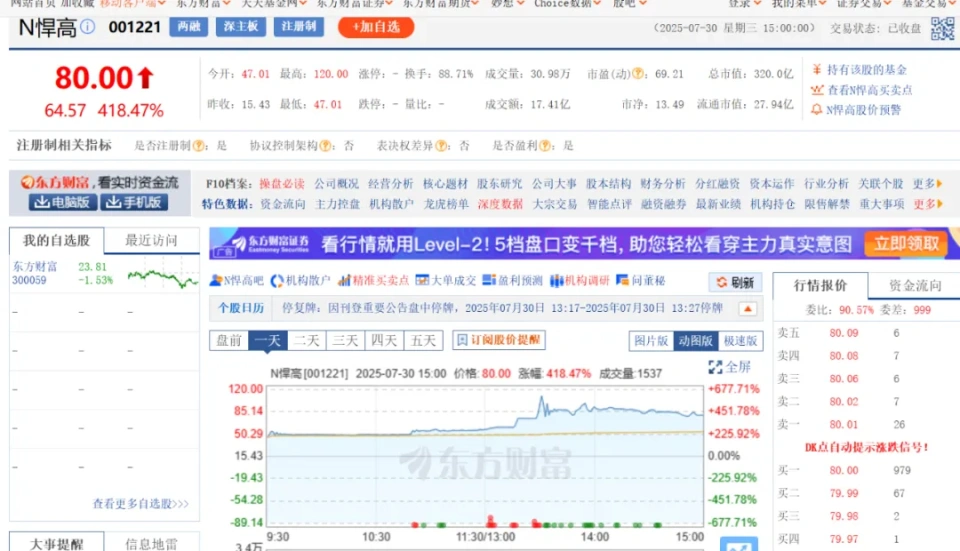This screenshot has height=551, width=960.
Task: Download 电脑版 client
Action: [x=62, y=202]
